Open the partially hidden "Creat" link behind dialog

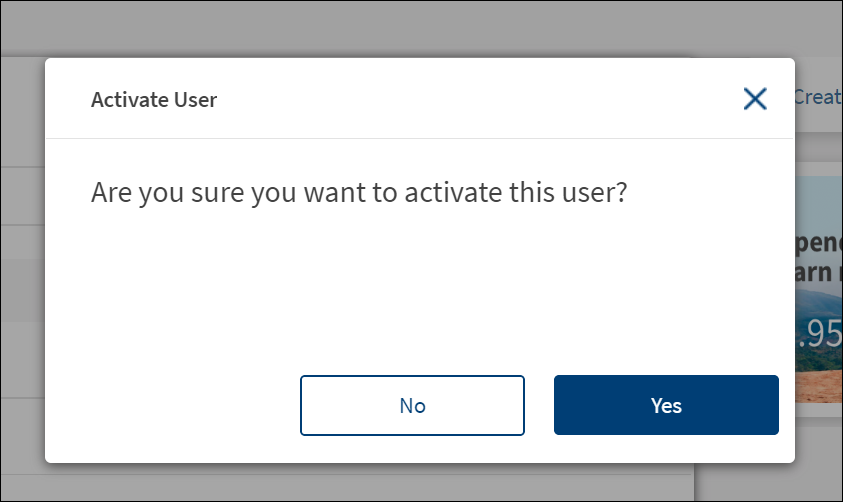click(x=816, y=96)
